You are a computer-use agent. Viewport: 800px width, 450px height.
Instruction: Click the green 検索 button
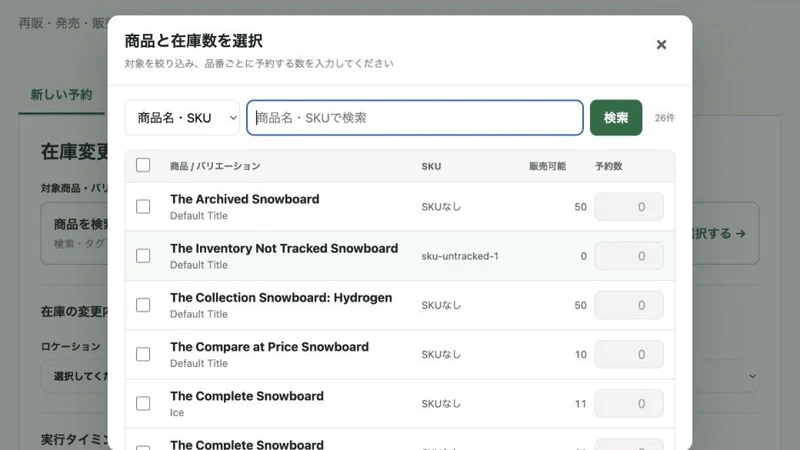[x=616, y=118]
